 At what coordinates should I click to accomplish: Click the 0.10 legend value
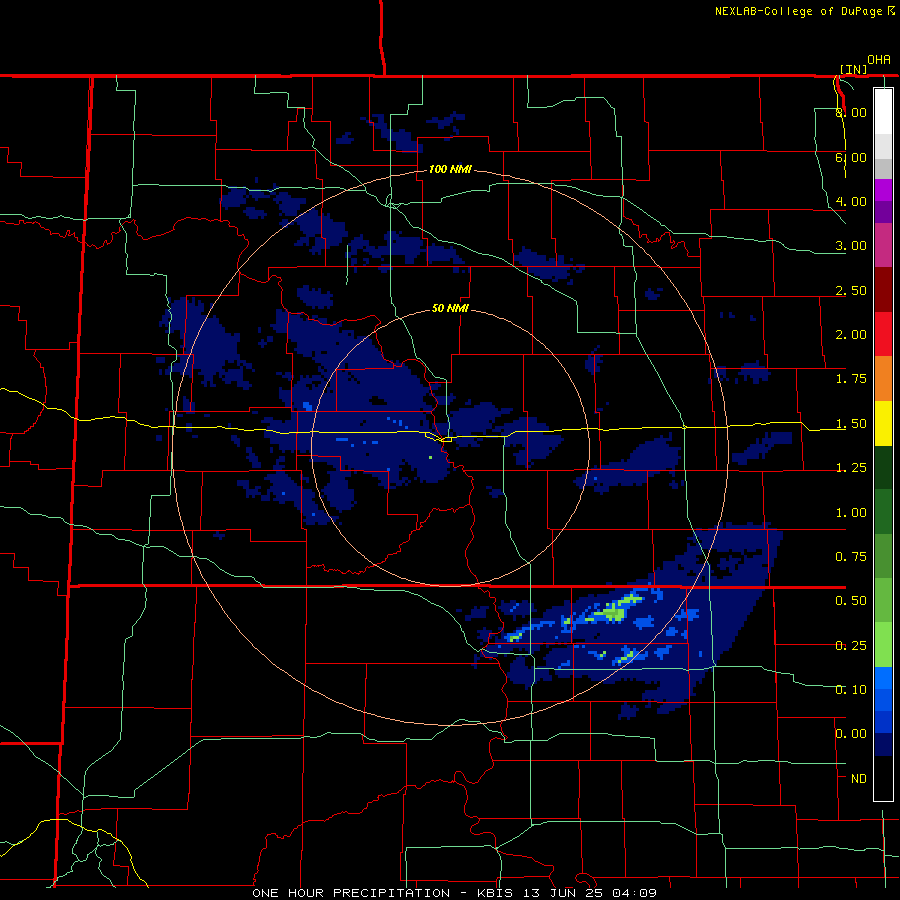click(x=851, y=690)
